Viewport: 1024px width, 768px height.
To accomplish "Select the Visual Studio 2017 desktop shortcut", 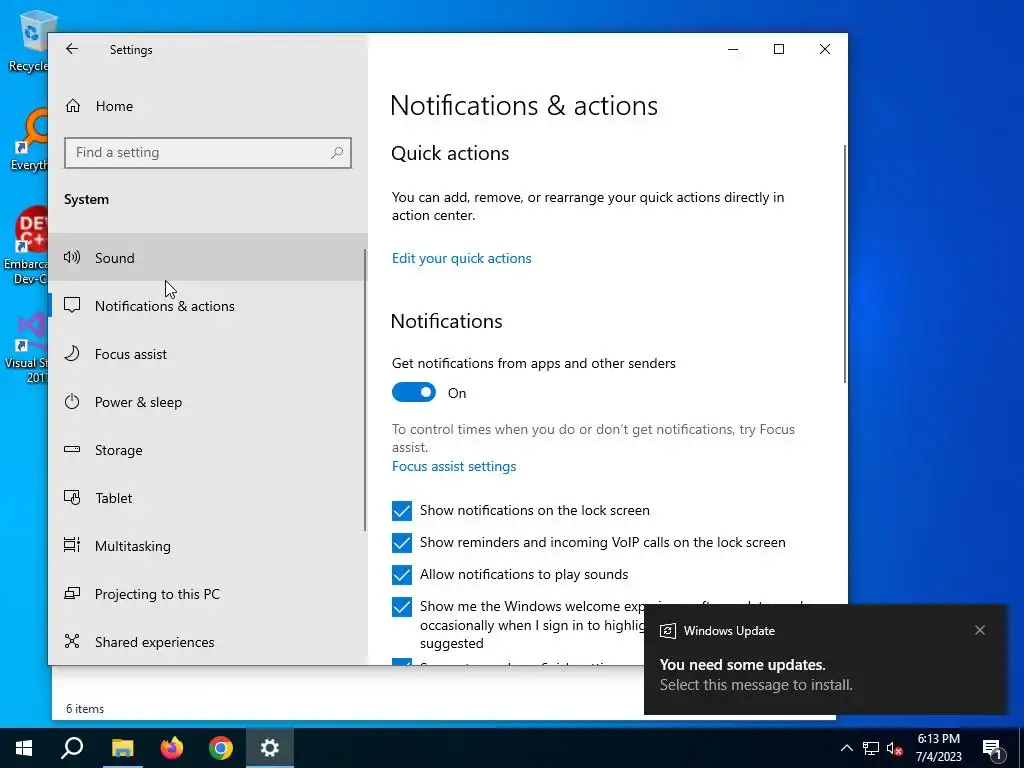I will pyautogui.click(x=26, y=349).
